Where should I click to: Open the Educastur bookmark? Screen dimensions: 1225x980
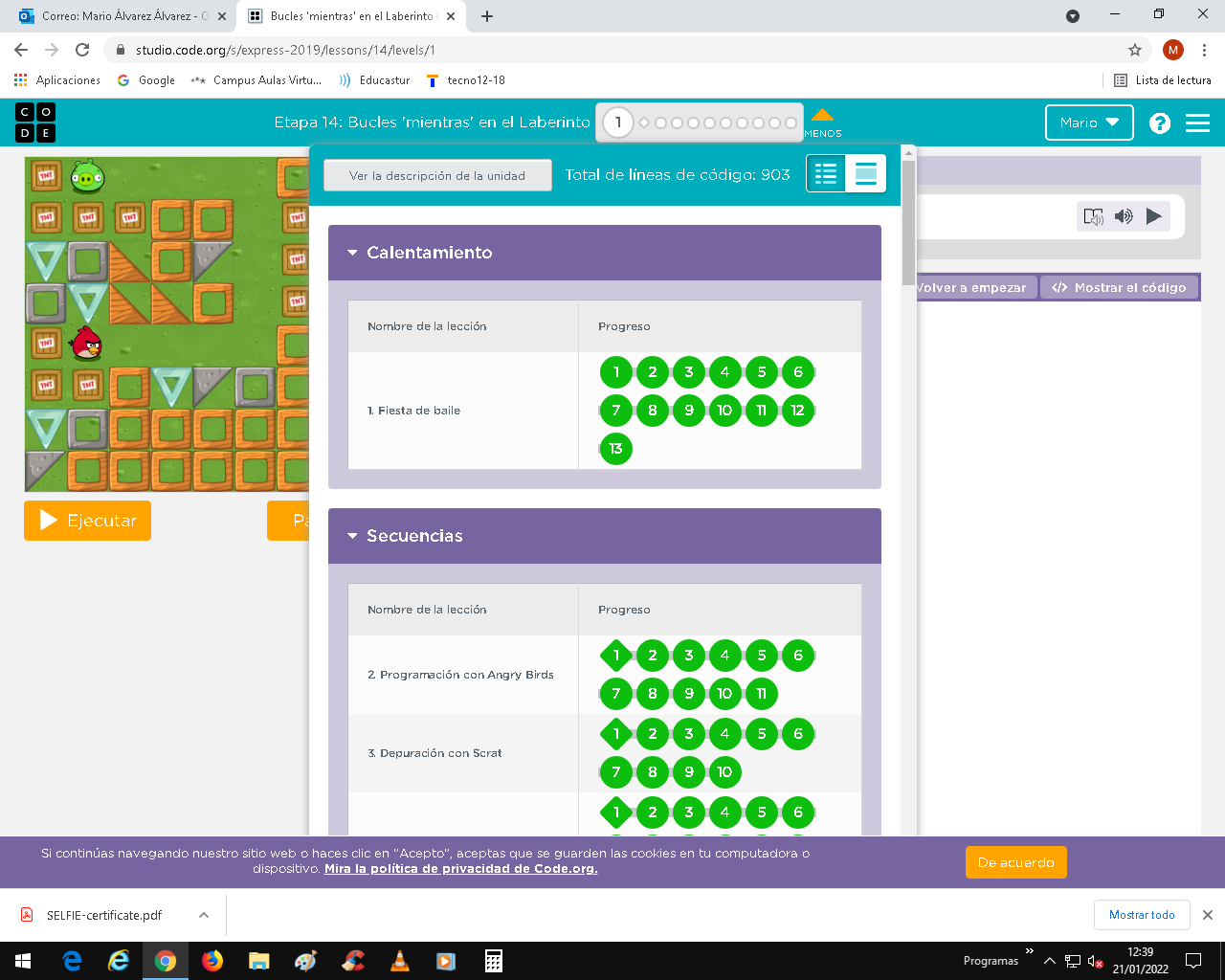[374, 80]
